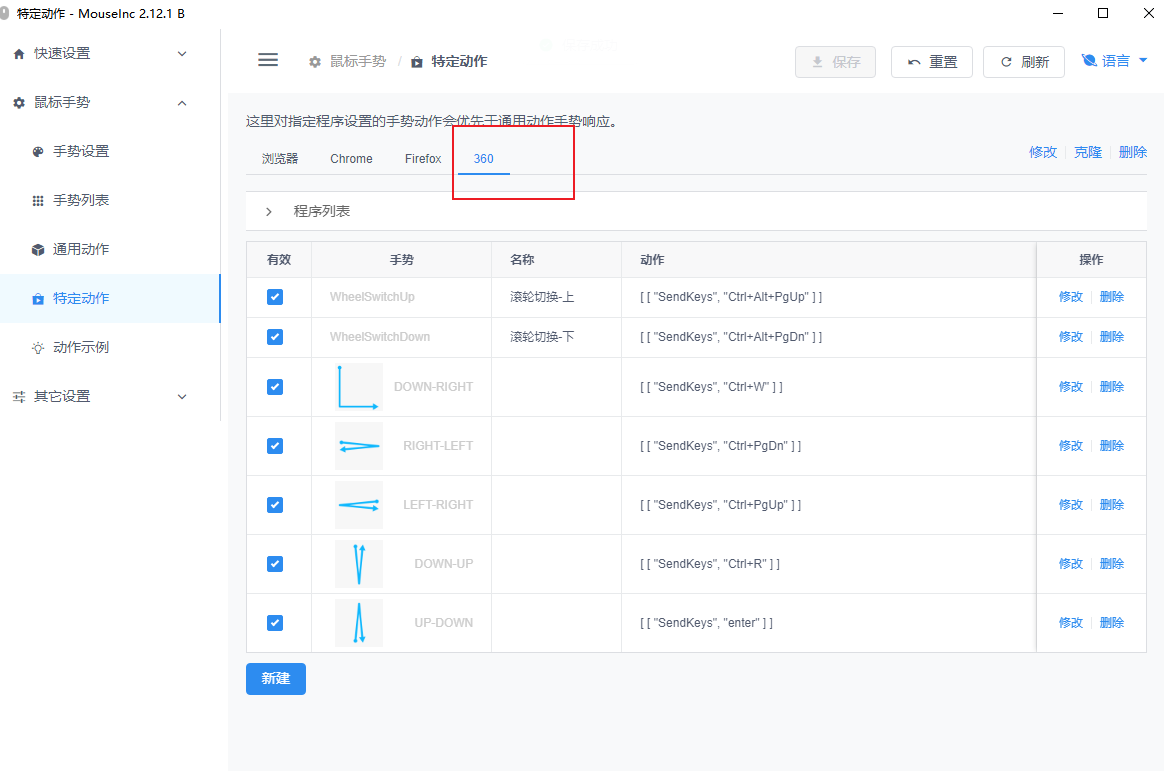Image resolution: width=1164 pixels, height=771 pixels.
Task: Click the DOWN-RIGHT gesture icon
Action: [x=358, y=386]
